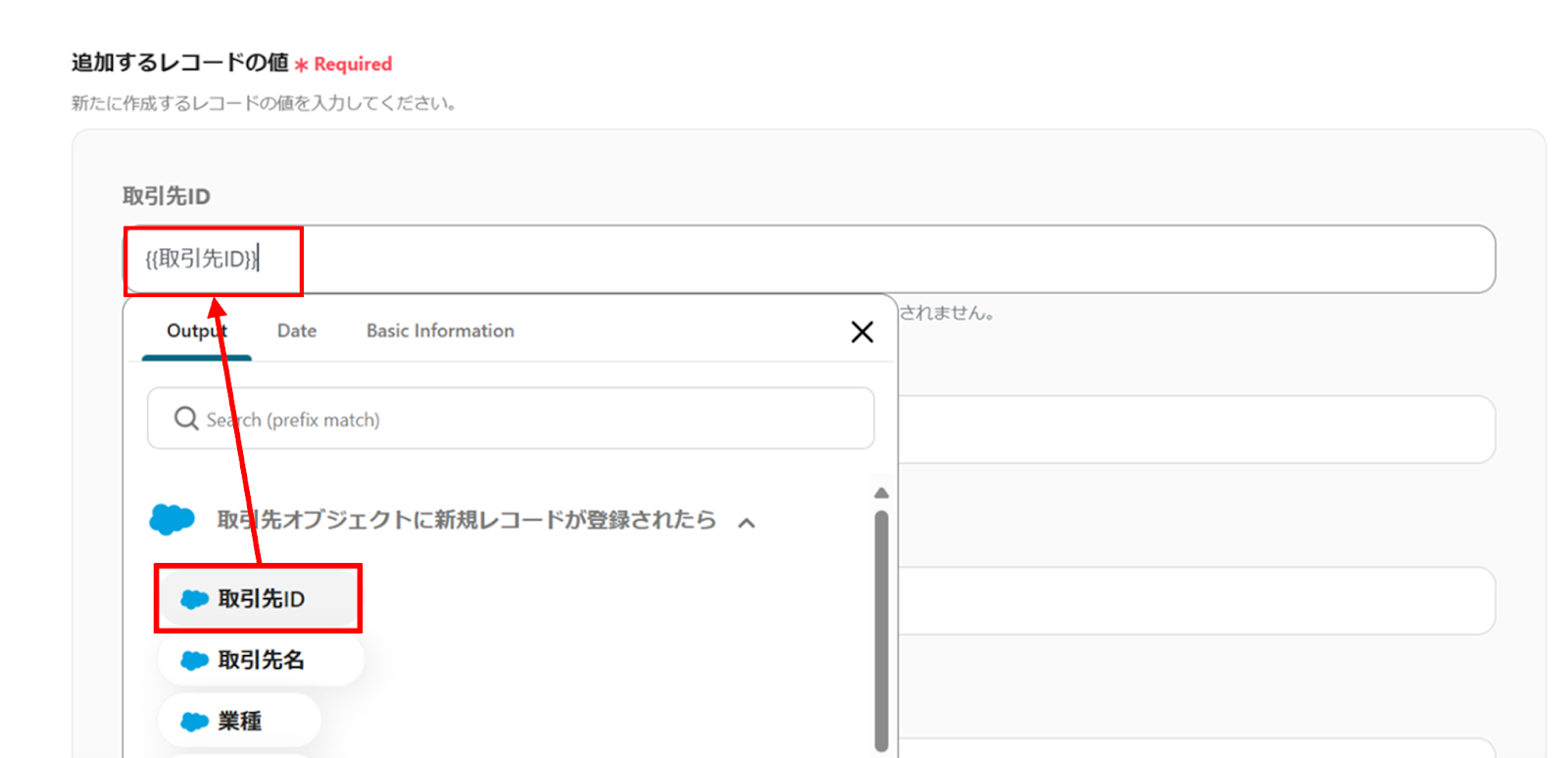Open the Date tab
The image size is (1568, 758).
pos(297,331)
